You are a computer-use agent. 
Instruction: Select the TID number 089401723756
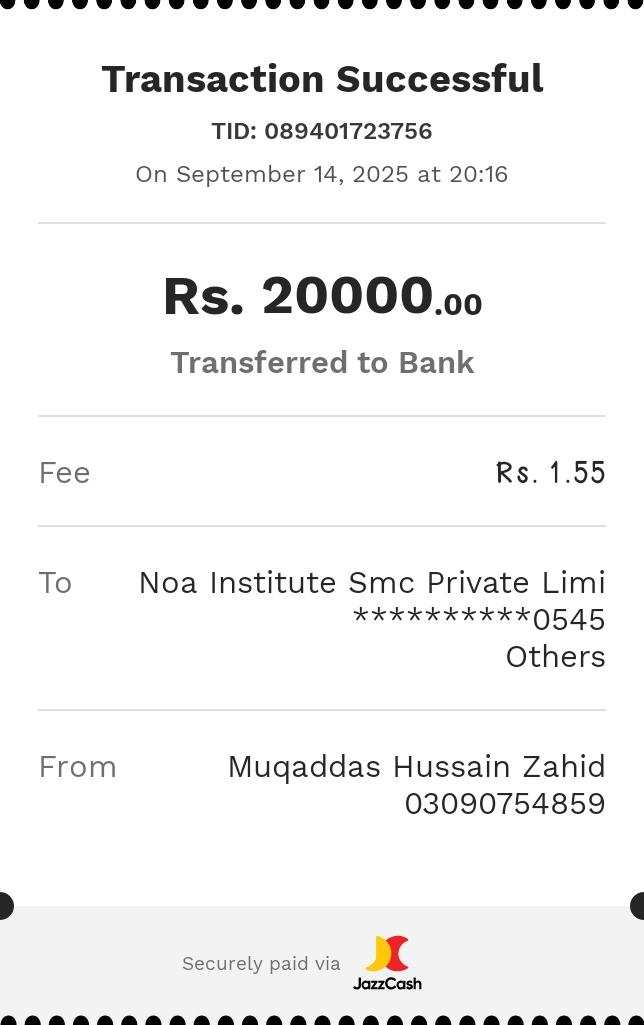click(348, 131)
